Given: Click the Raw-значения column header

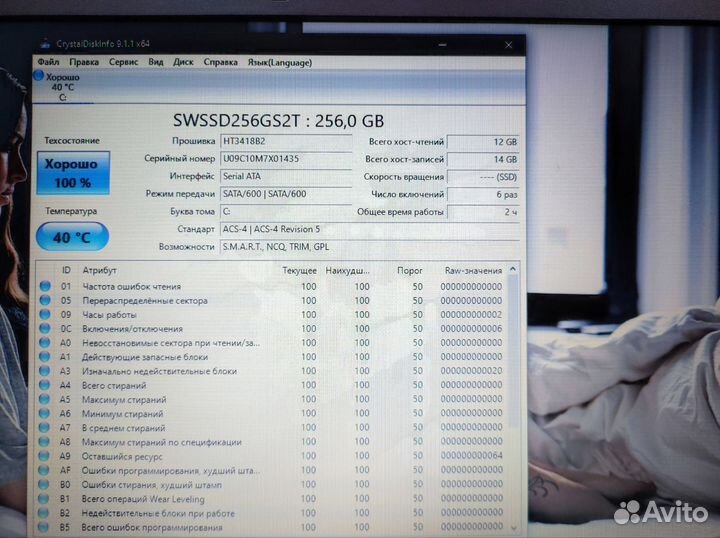Looking at the screenshot, I should click(x=473, y=271).
